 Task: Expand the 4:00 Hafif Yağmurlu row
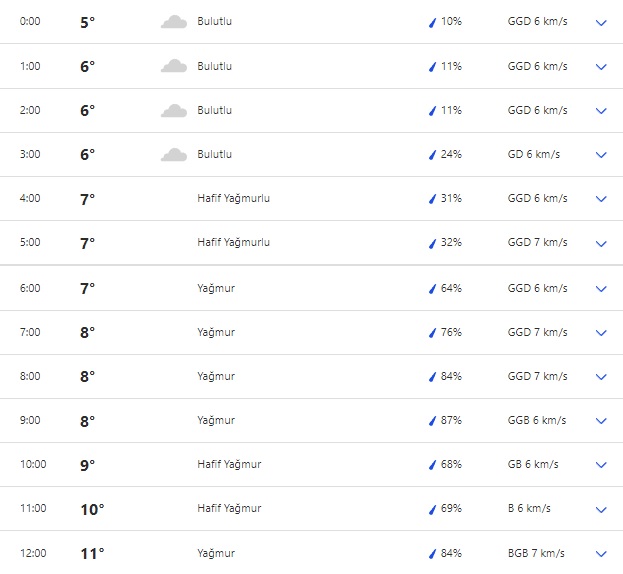click(601, 199)
